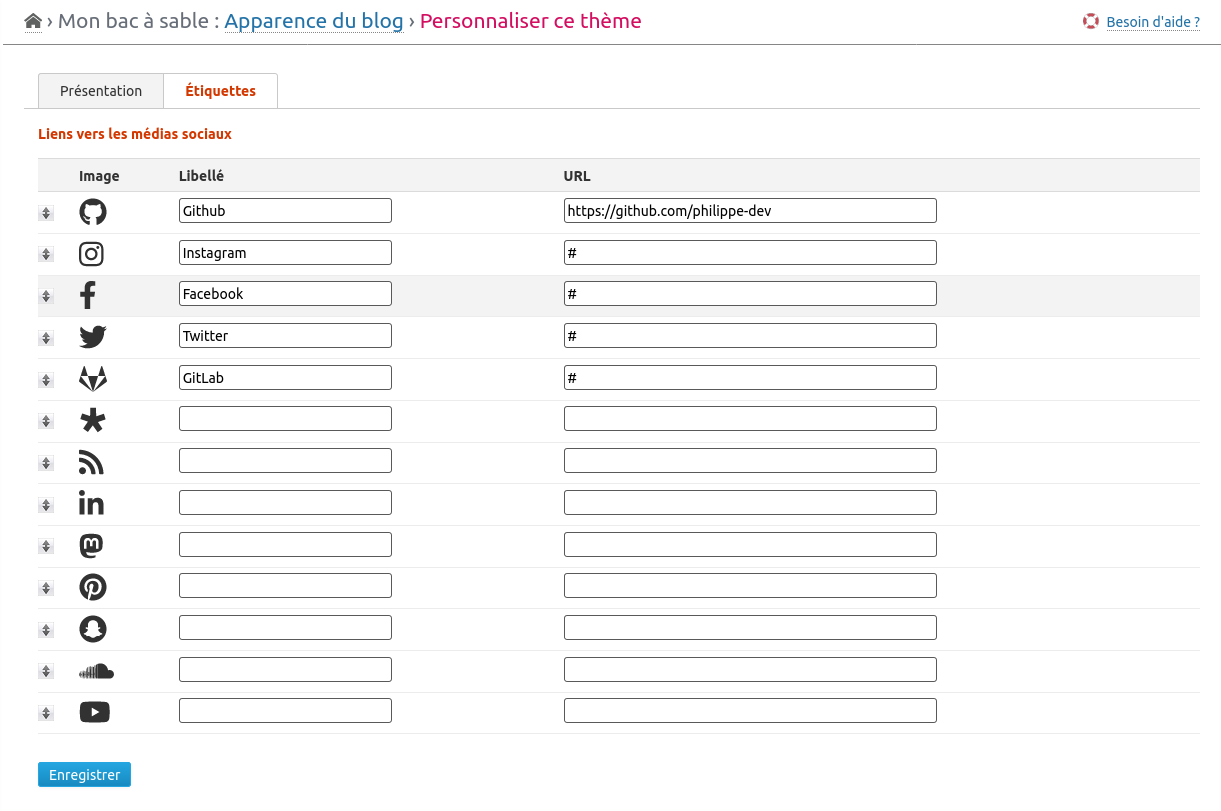Click the Twitter label field
The width and height of the screenshot is (1221, 811).
point(285,336)
